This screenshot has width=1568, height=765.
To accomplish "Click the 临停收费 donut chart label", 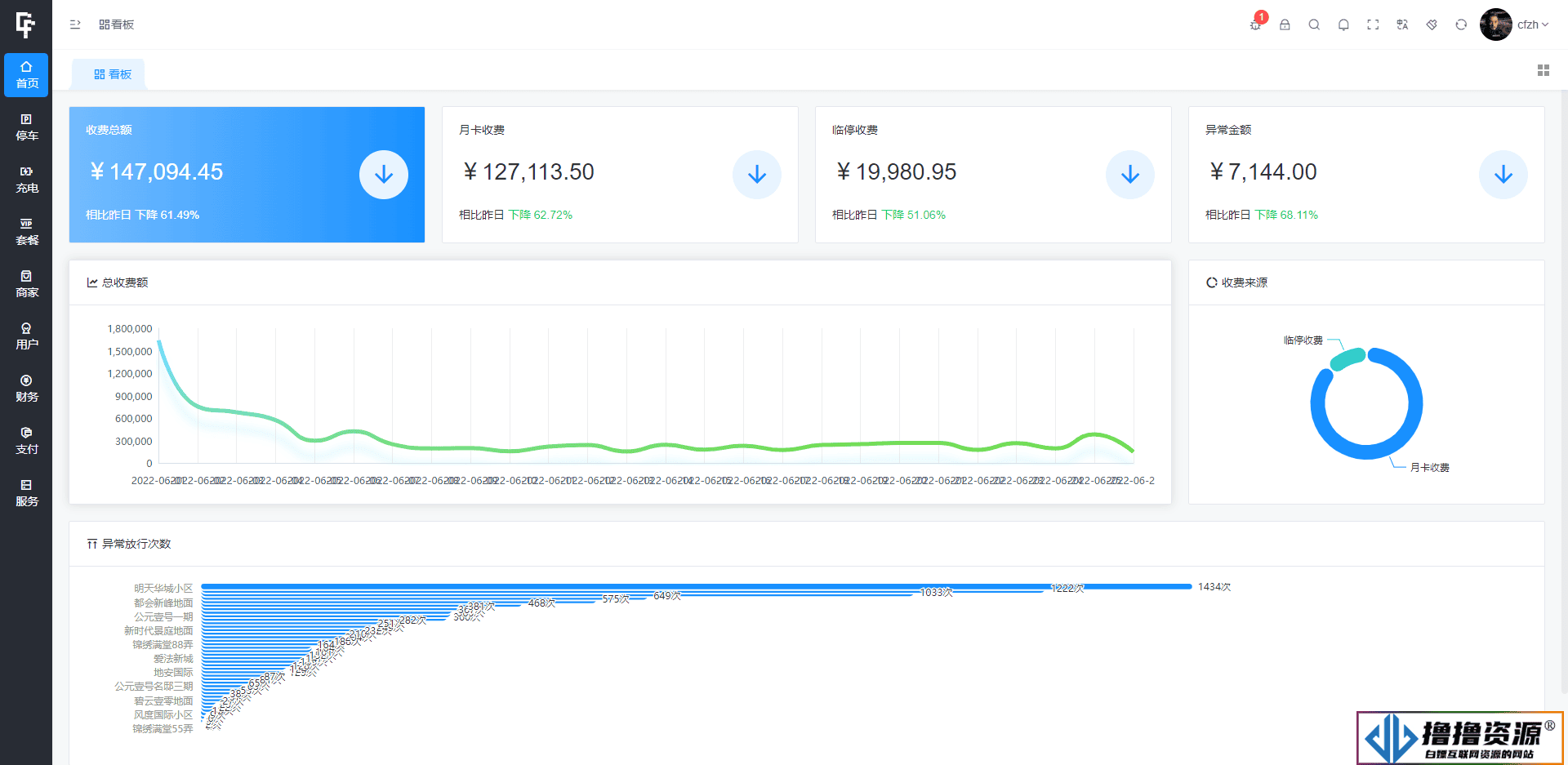I will 1303,340.
